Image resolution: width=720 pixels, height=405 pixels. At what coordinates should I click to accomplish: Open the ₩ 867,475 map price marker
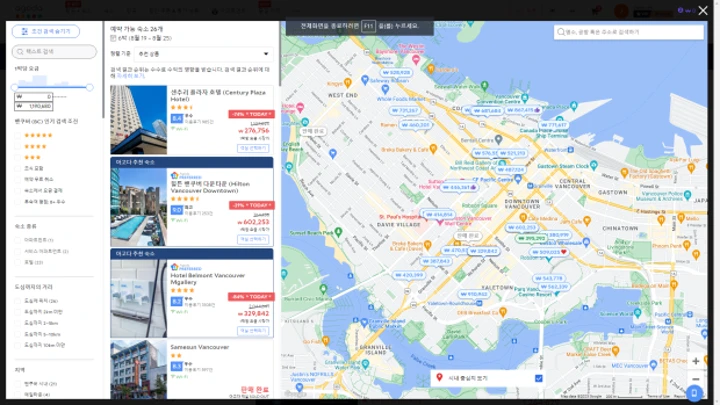(523, 110)
